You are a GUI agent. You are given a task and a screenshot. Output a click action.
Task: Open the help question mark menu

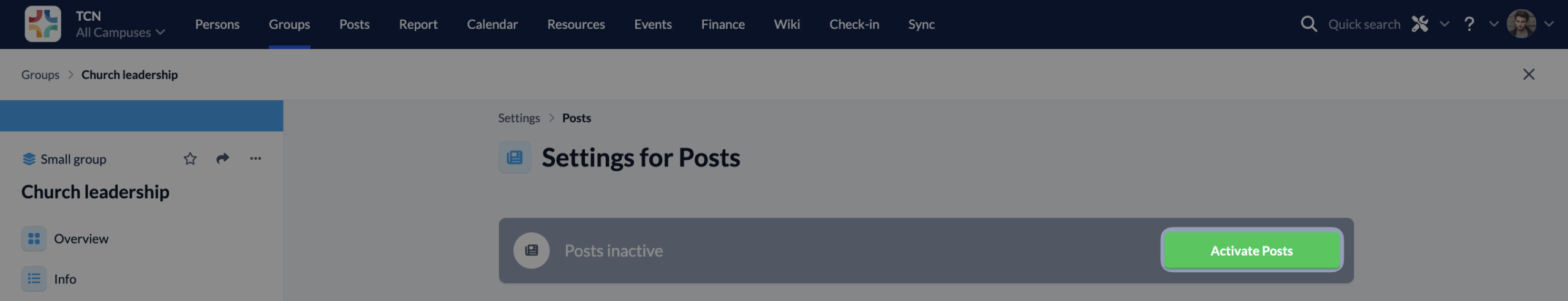tap(1469, 24)
